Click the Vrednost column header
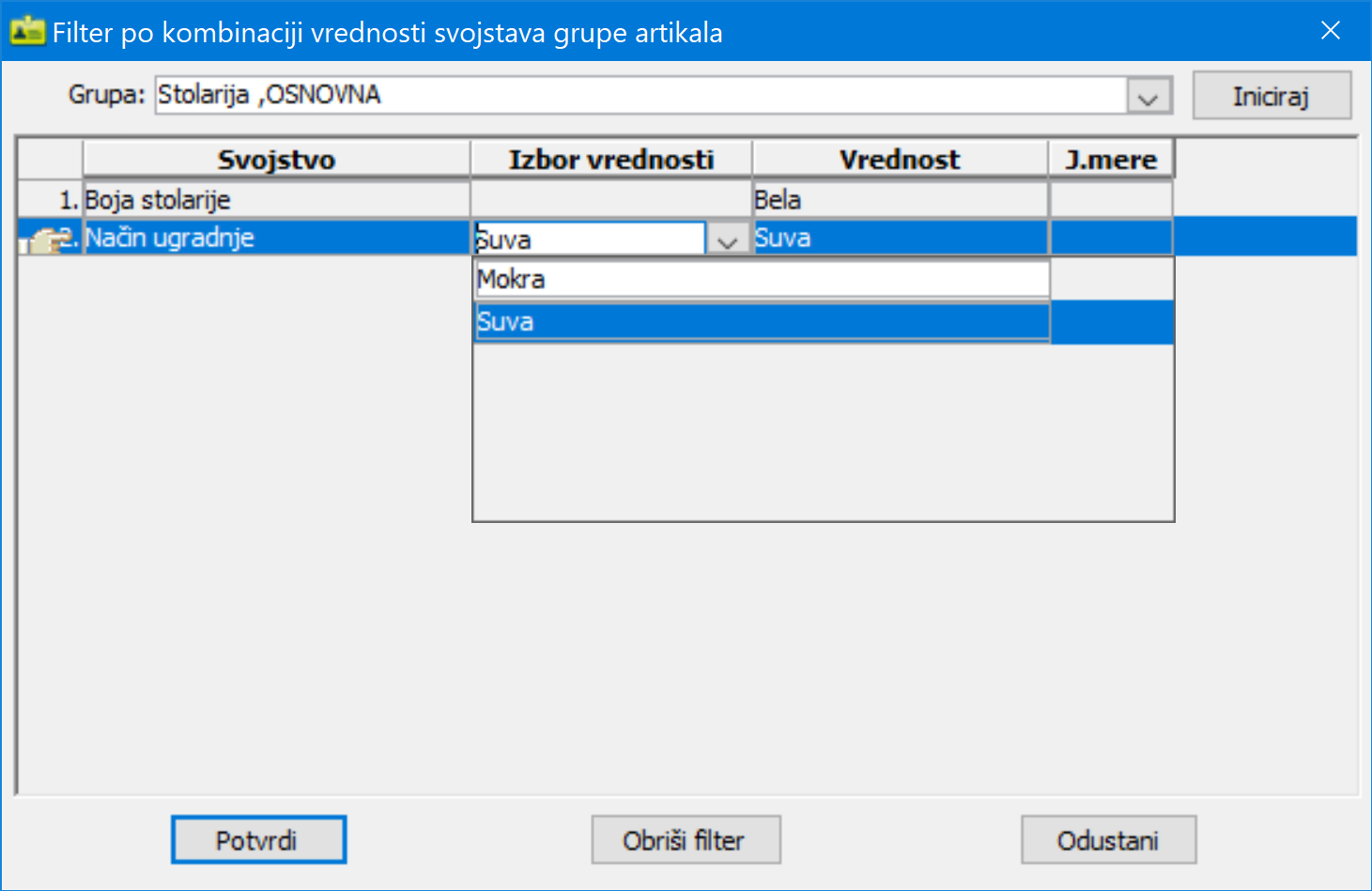The width and height of the screenshot is (1372, 891). 900,159
